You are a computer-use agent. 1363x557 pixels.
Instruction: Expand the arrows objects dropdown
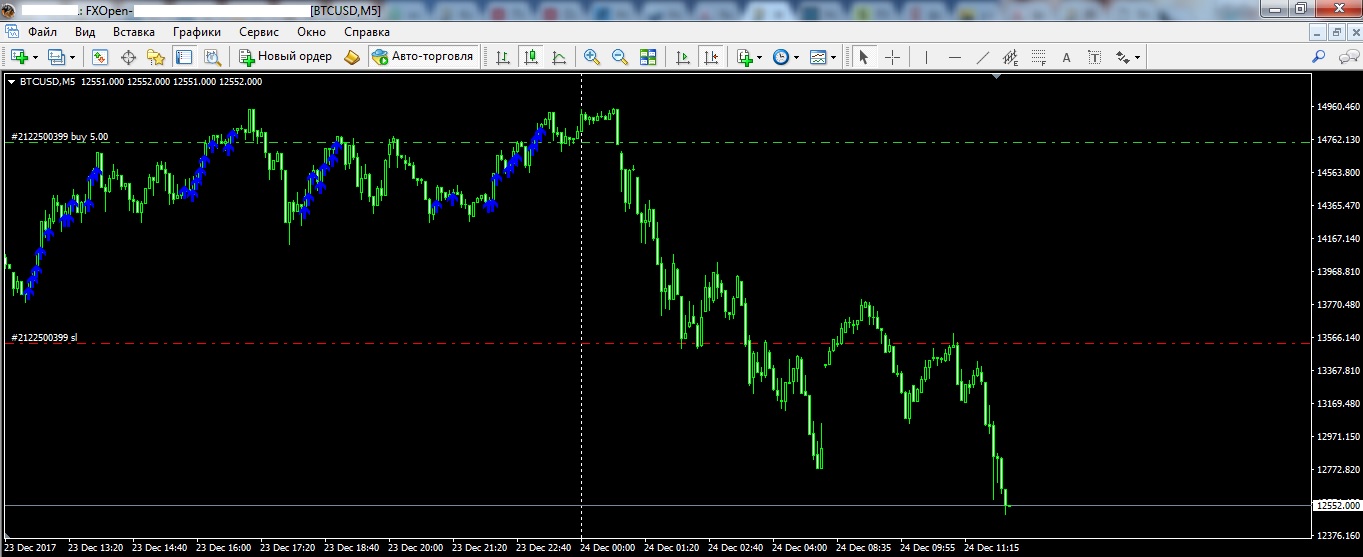point(1137,57)
